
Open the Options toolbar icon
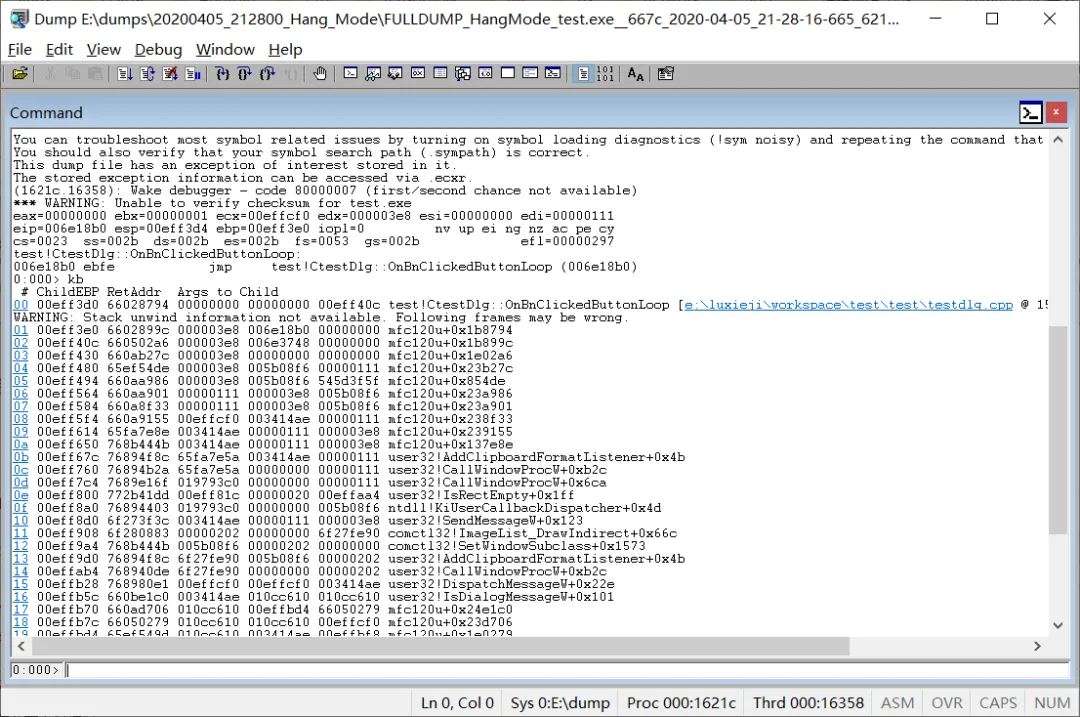(x=665, y=74)
